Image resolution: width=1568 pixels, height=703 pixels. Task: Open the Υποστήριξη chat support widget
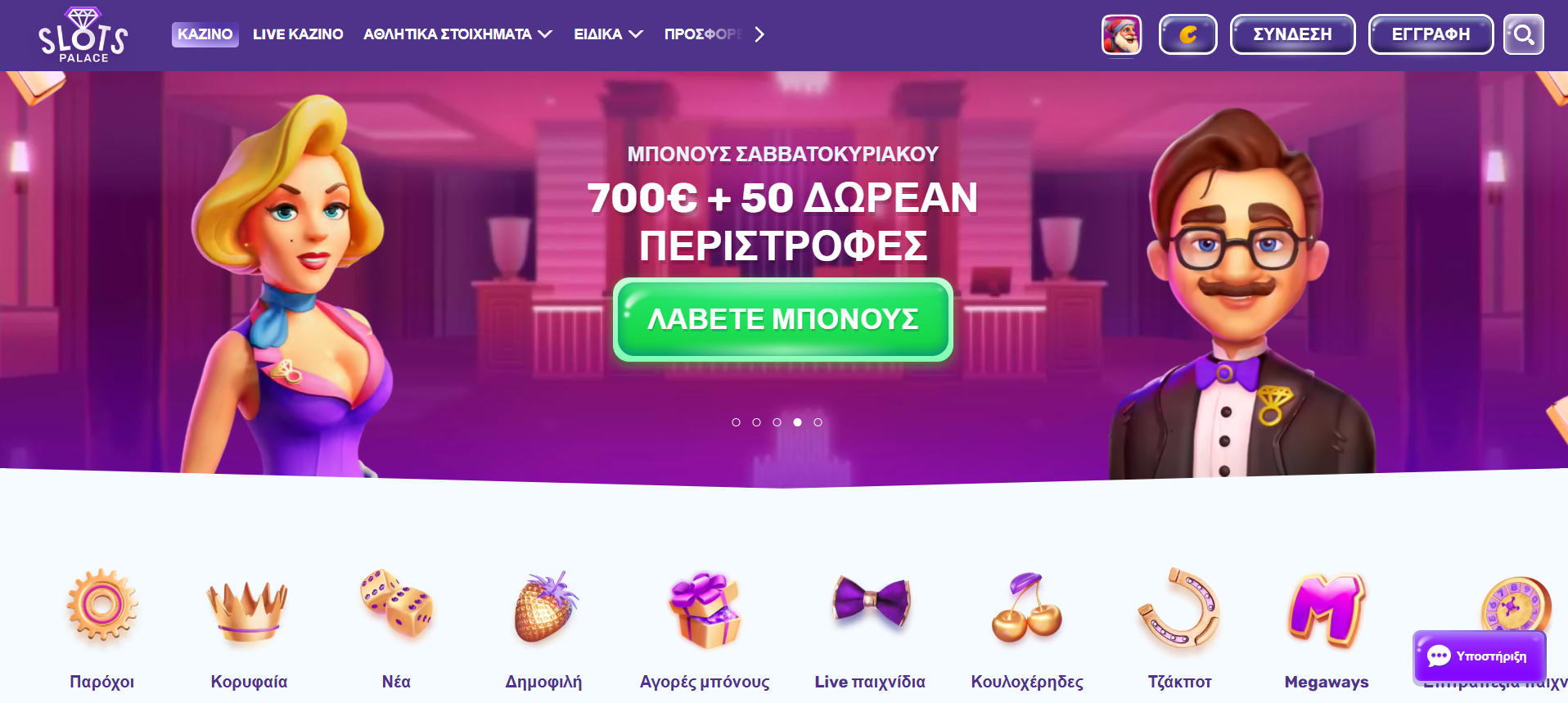1480,656
